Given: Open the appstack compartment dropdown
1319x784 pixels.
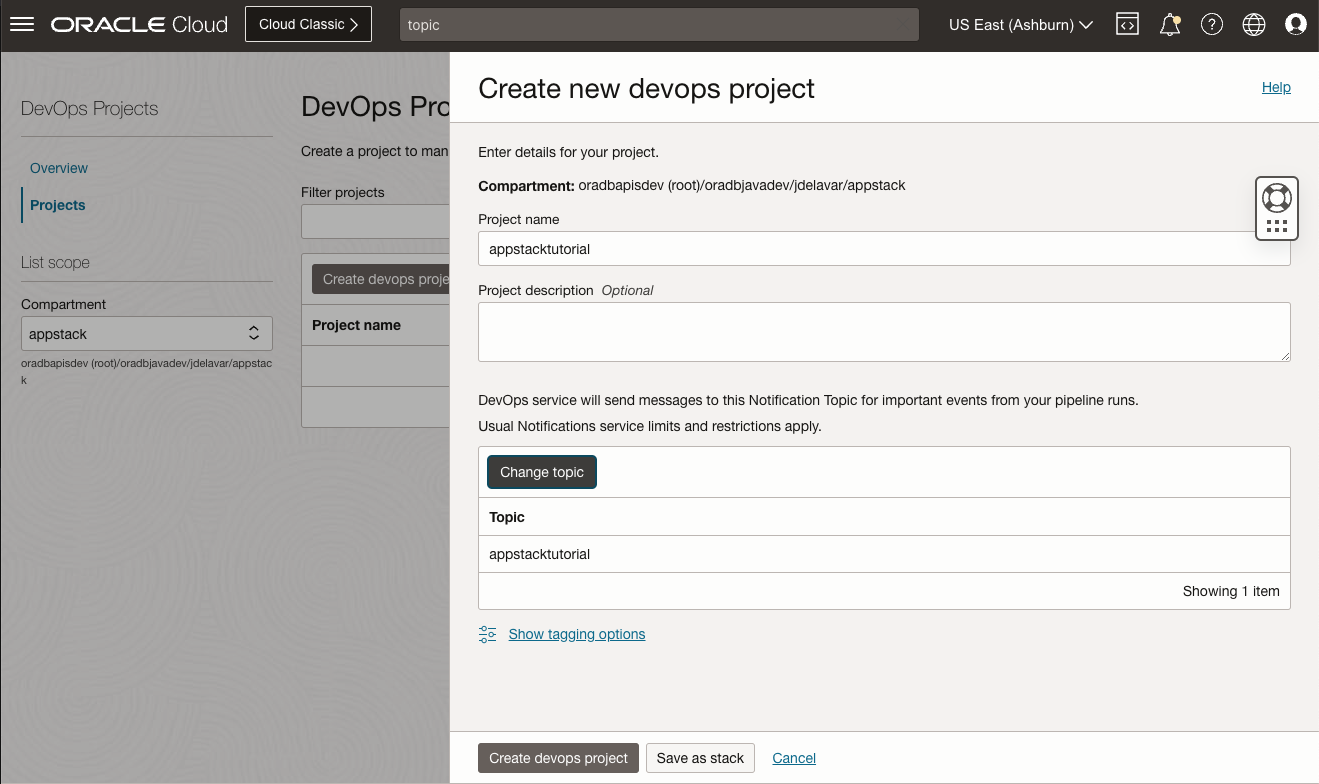Looking at the screenshot, I should click(146, 334).
